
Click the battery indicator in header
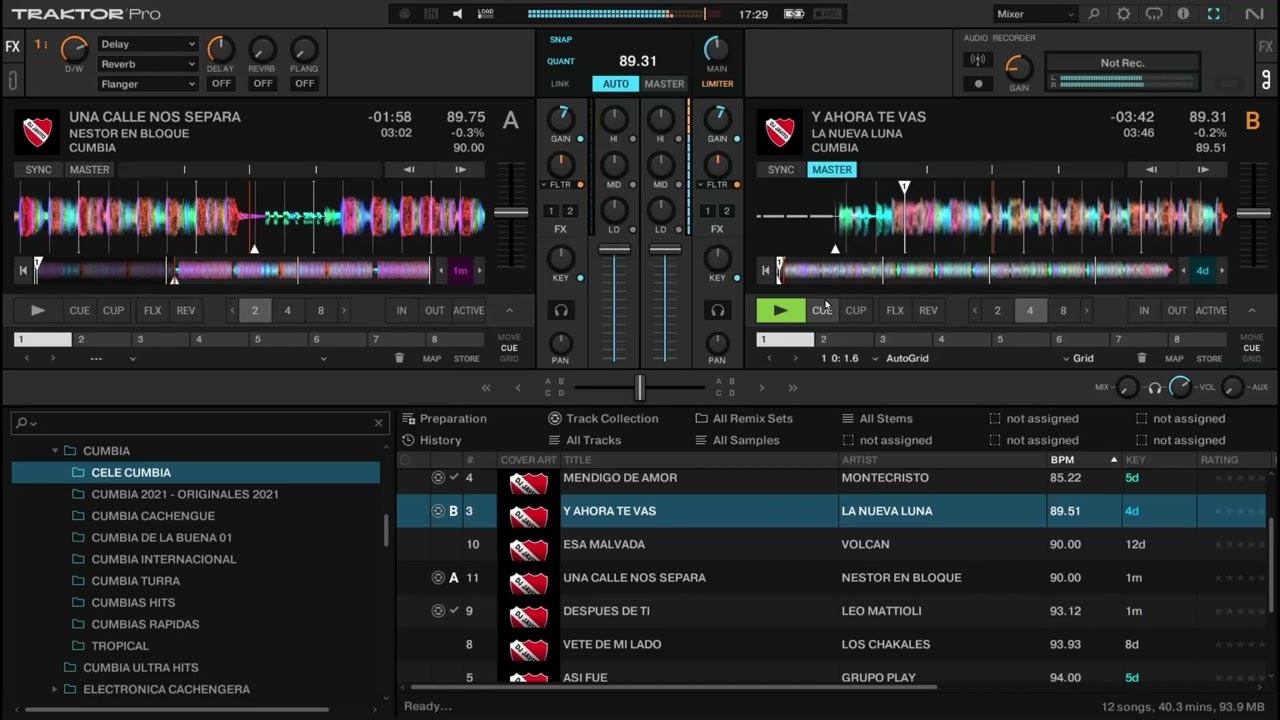[794, 14]
